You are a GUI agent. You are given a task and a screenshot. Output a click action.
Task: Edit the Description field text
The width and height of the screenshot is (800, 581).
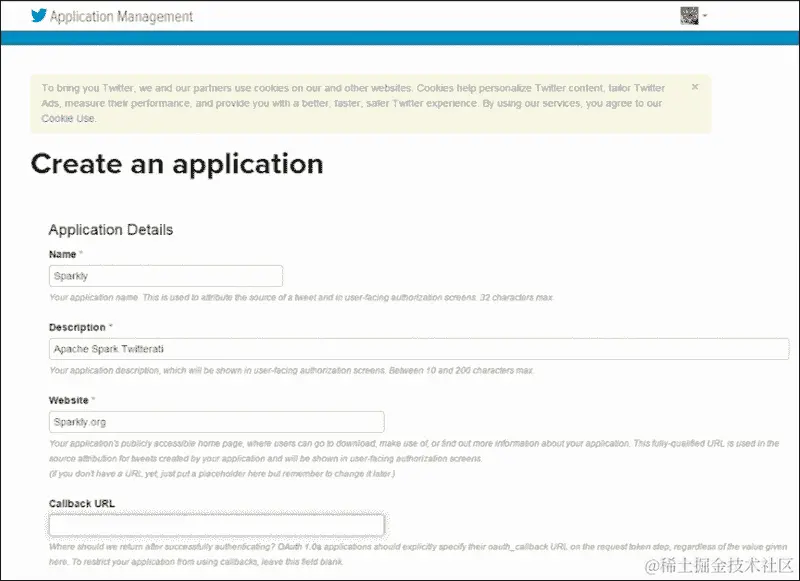419,349
